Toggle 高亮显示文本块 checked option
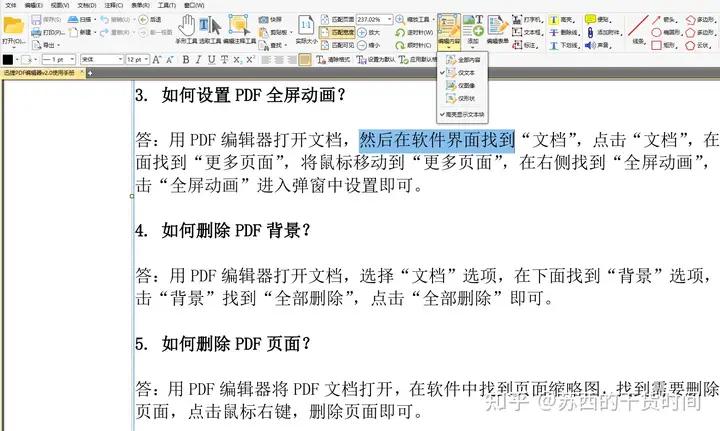This screenshot has height=431, width=720. coord(462,114)
